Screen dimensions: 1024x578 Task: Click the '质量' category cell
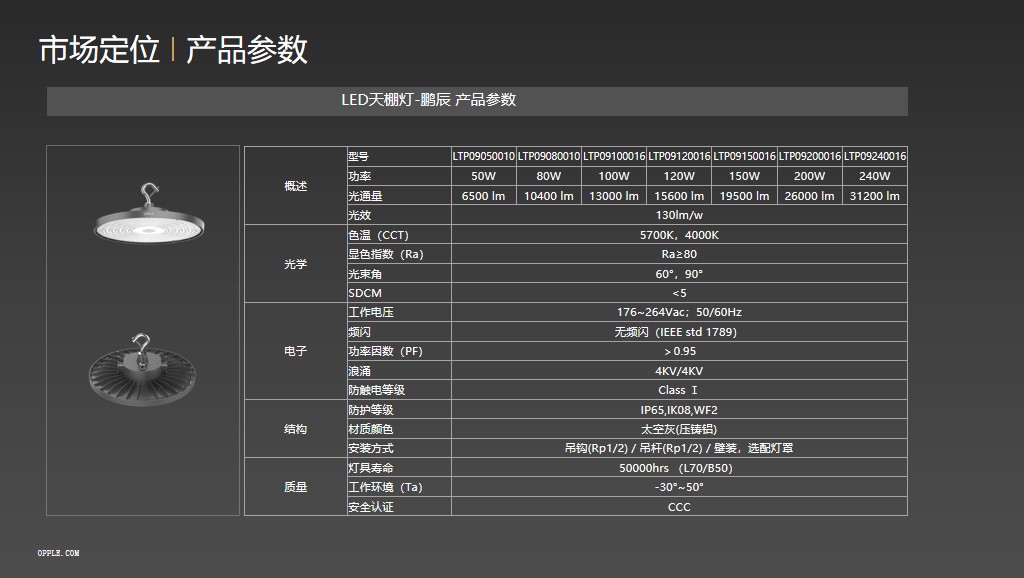[296, 487]
